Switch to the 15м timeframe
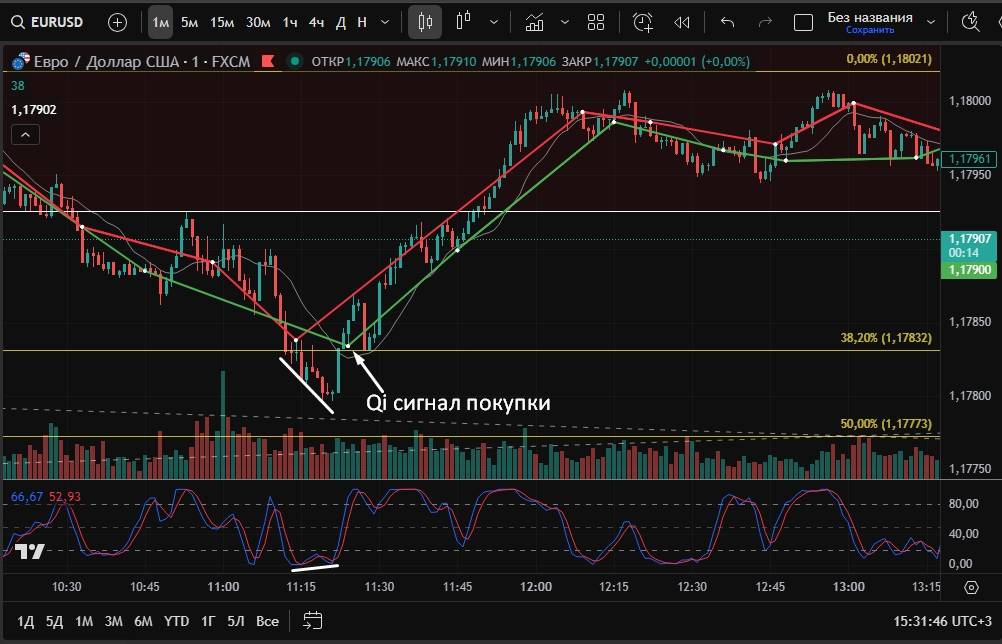The image size is (1002, 644). 222,21
